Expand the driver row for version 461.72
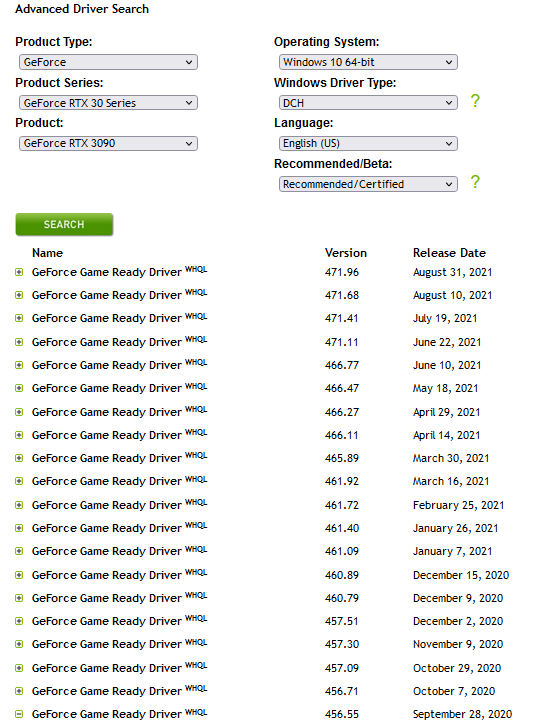This screenshot has height=727, width=537. [x=19, y=505]
